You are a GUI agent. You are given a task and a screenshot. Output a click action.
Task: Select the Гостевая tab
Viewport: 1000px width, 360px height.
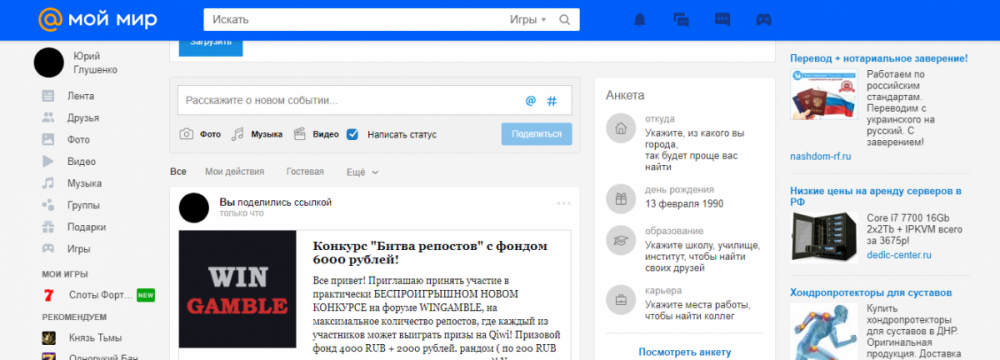[305, 172]
